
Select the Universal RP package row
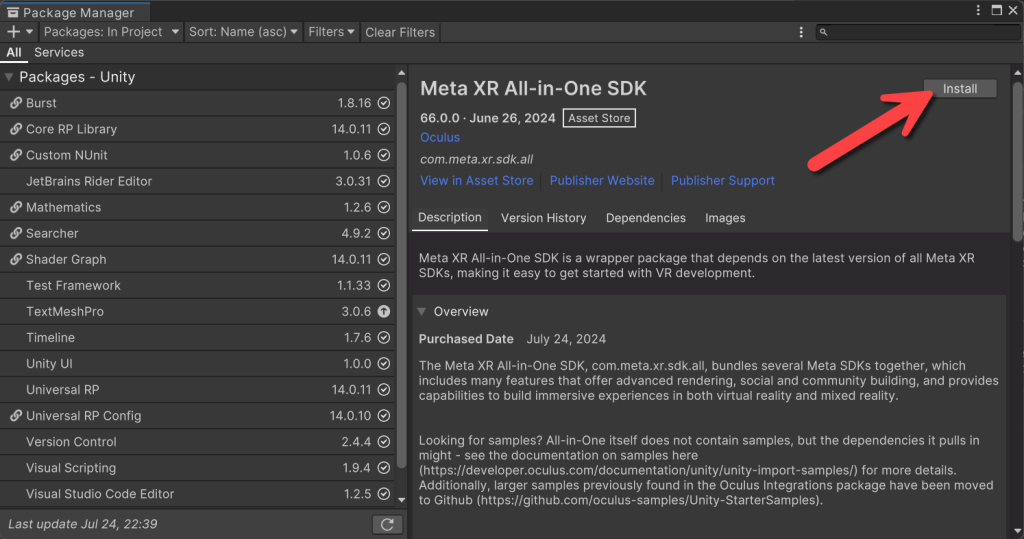coord(197,389)
